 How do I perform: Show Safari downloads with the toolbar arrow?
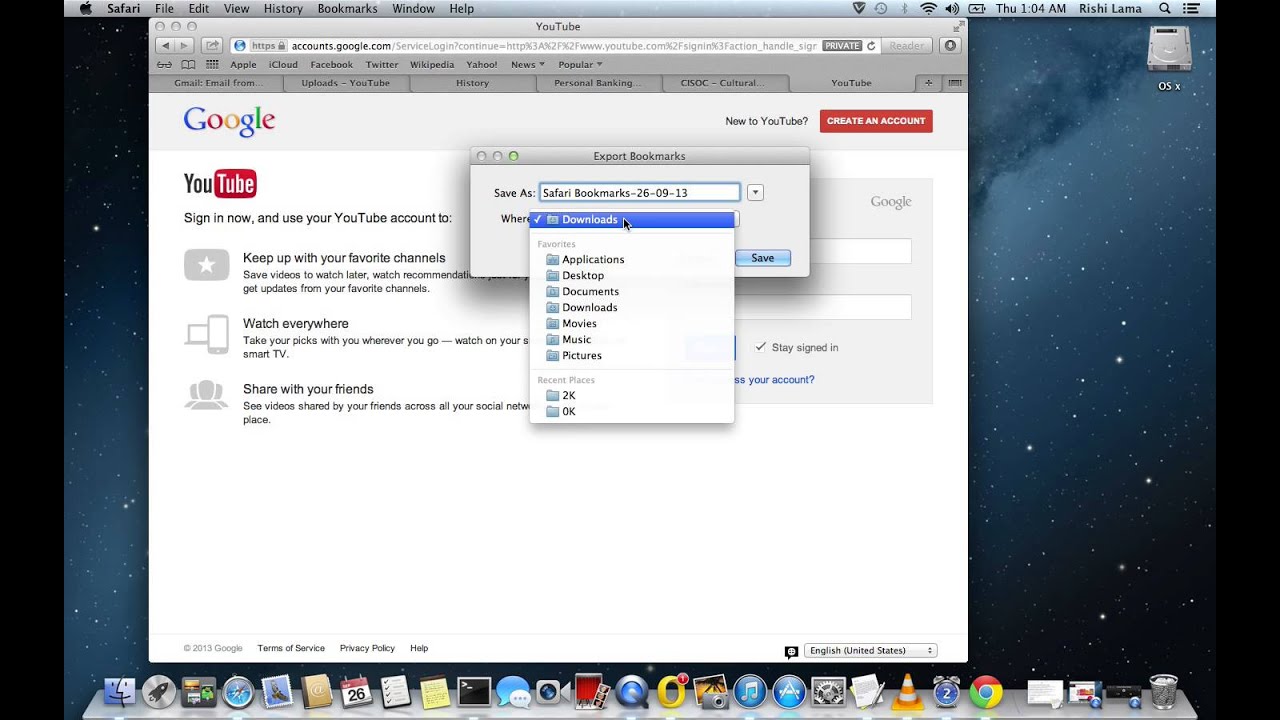(950, 46)
